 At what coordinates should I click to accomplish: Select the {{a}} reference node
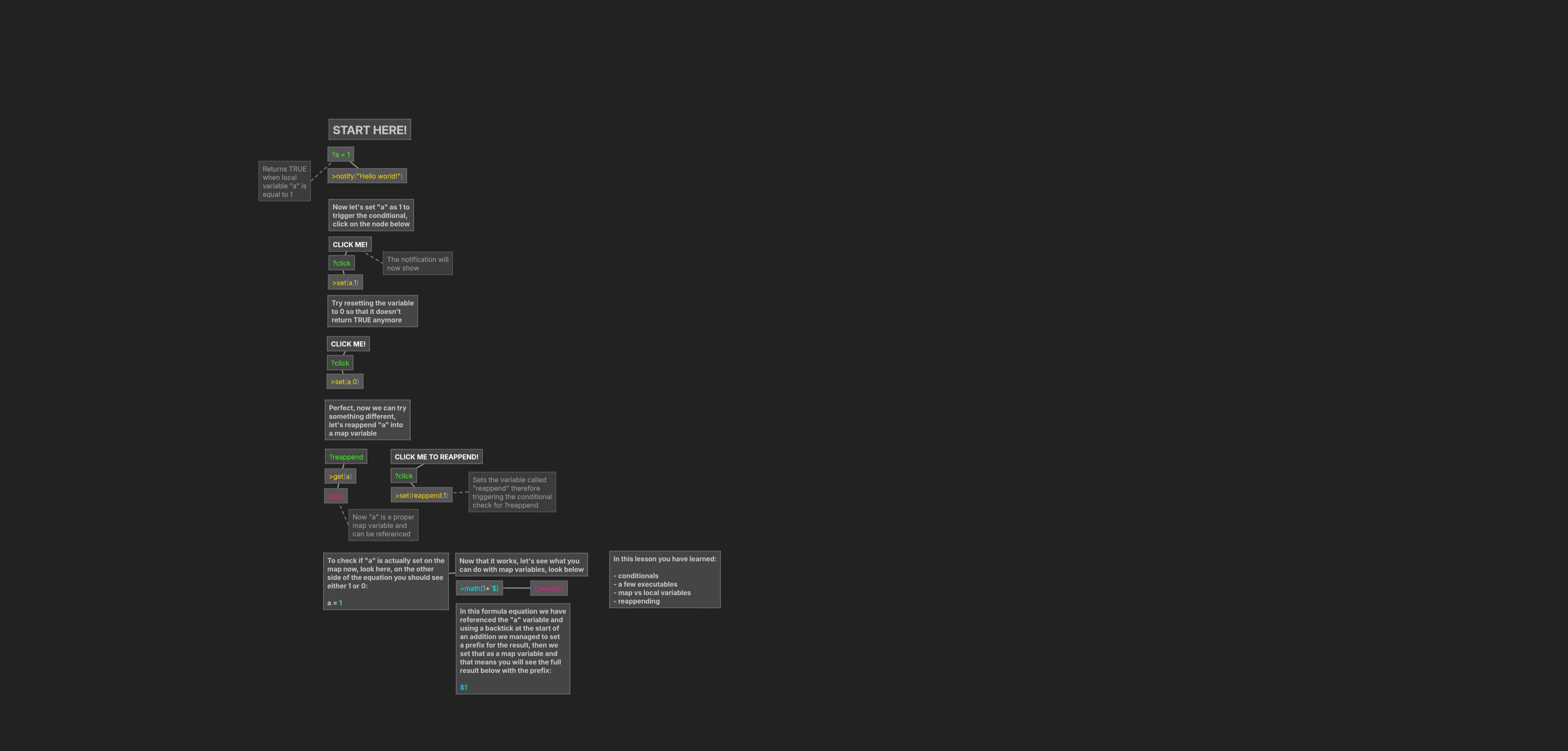coord(335,496)
